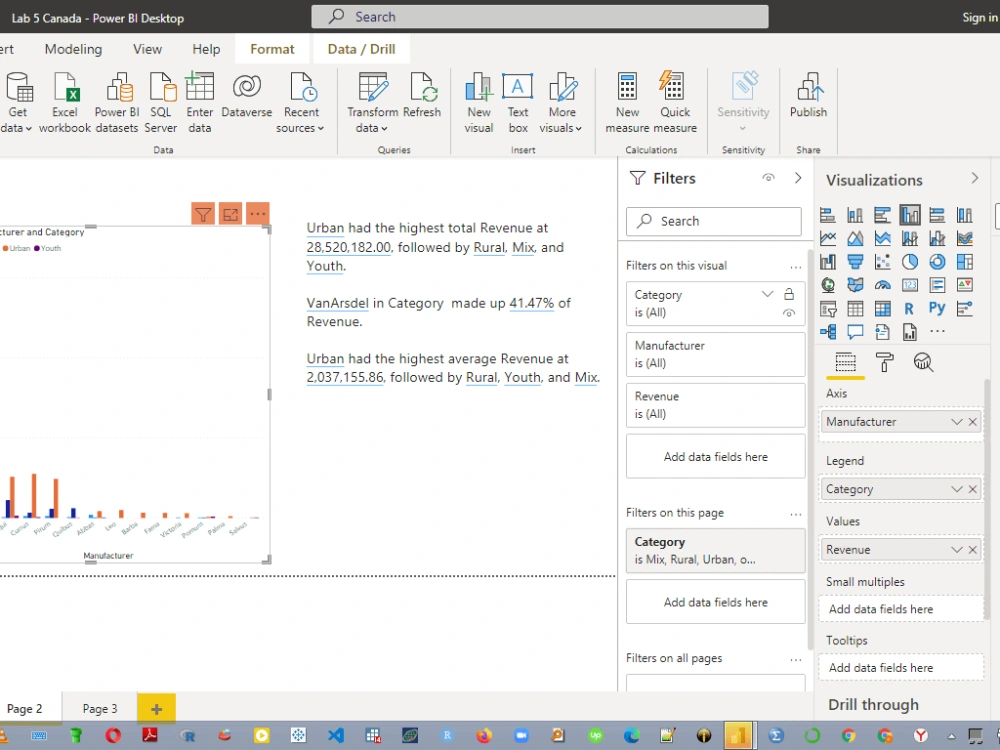1000x750 pixels.
Task: Insert the globe map visual
Action: click(x=828, y=285)
